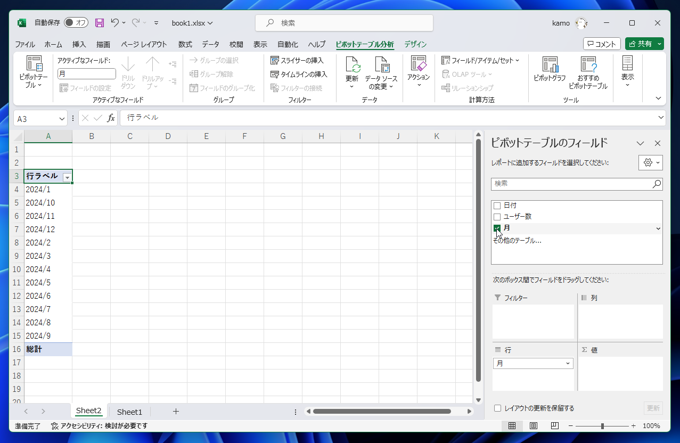680x443 pixels.
Task: Click the 100% zoom level
Action: [651, 426]
